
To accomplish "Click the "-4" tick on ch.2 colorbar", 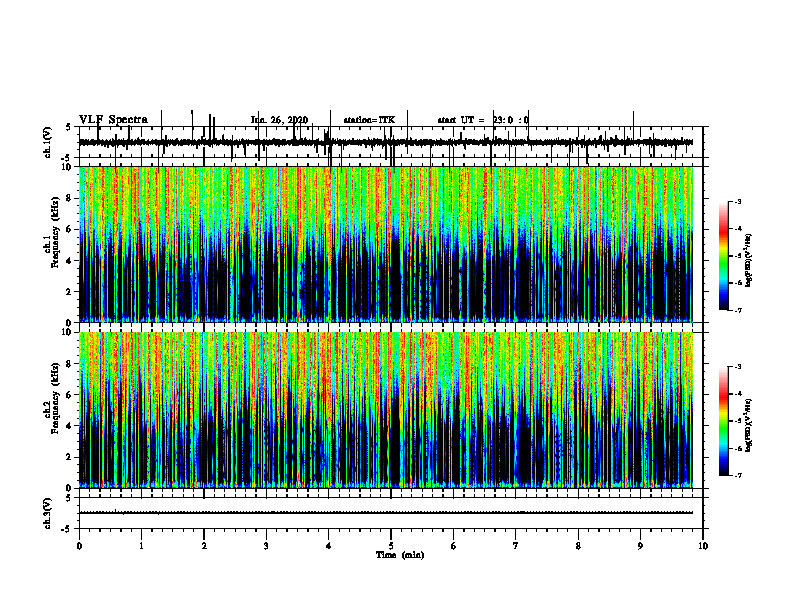I will [737, 394].
